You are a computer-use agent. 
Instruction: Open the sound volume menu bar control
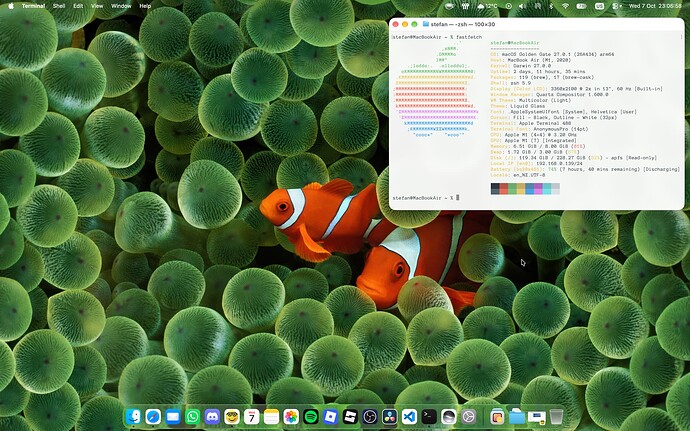[522, 6]
